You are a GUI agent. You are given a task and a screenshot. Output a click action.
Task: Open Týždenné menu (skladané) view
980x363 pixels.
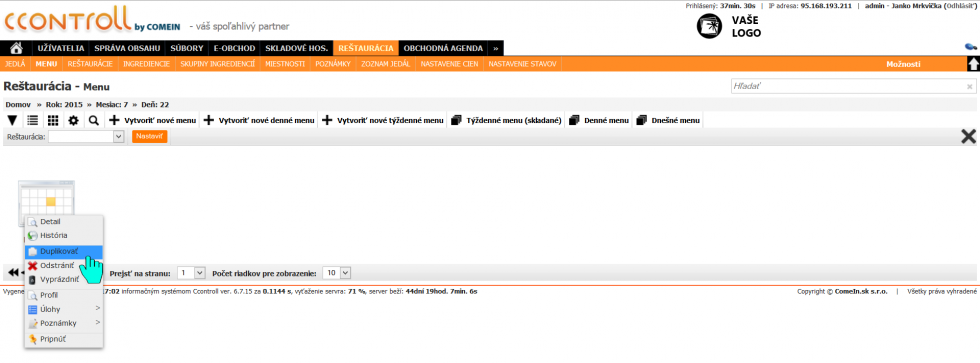click(506, 120)
